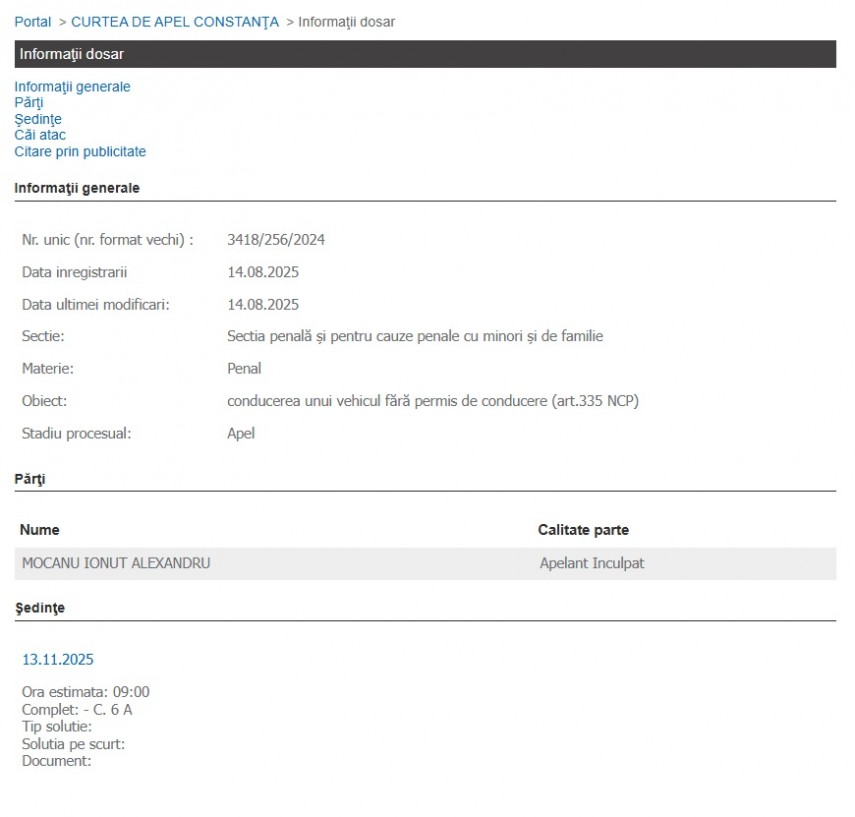Open CURTEA DE APEL CONSTANȚA breadcrumb link
Image resolution: width=855 pixels, height=817 pixels.
point(174,22)
